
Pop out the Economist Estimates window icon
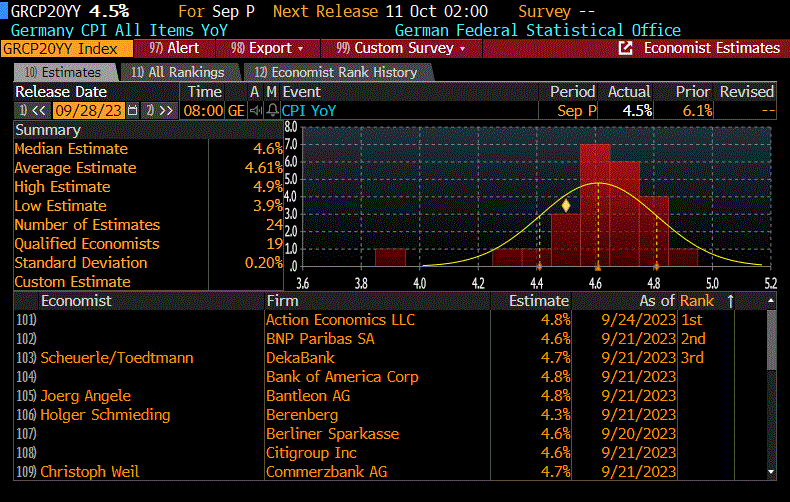(625, 48)
